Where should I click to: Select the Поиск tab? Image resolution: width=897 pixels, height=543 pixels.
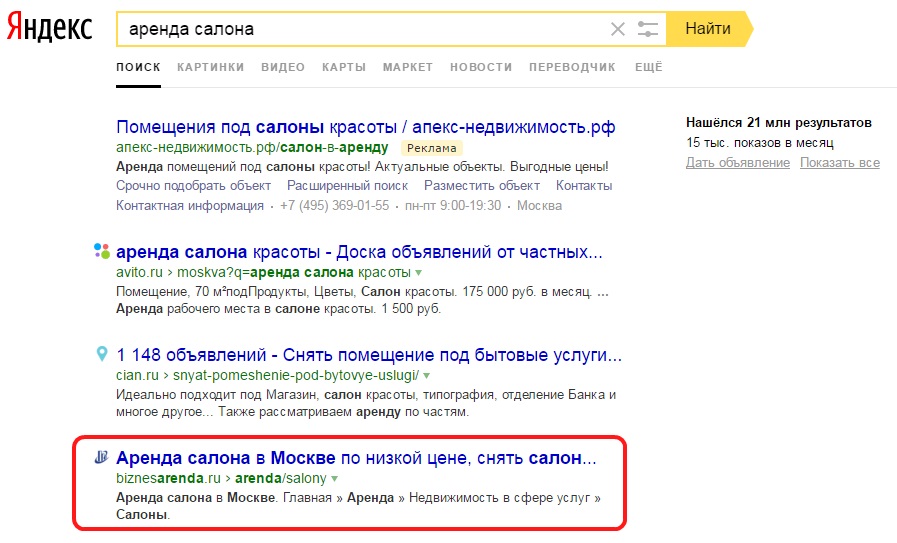[138, 67]
